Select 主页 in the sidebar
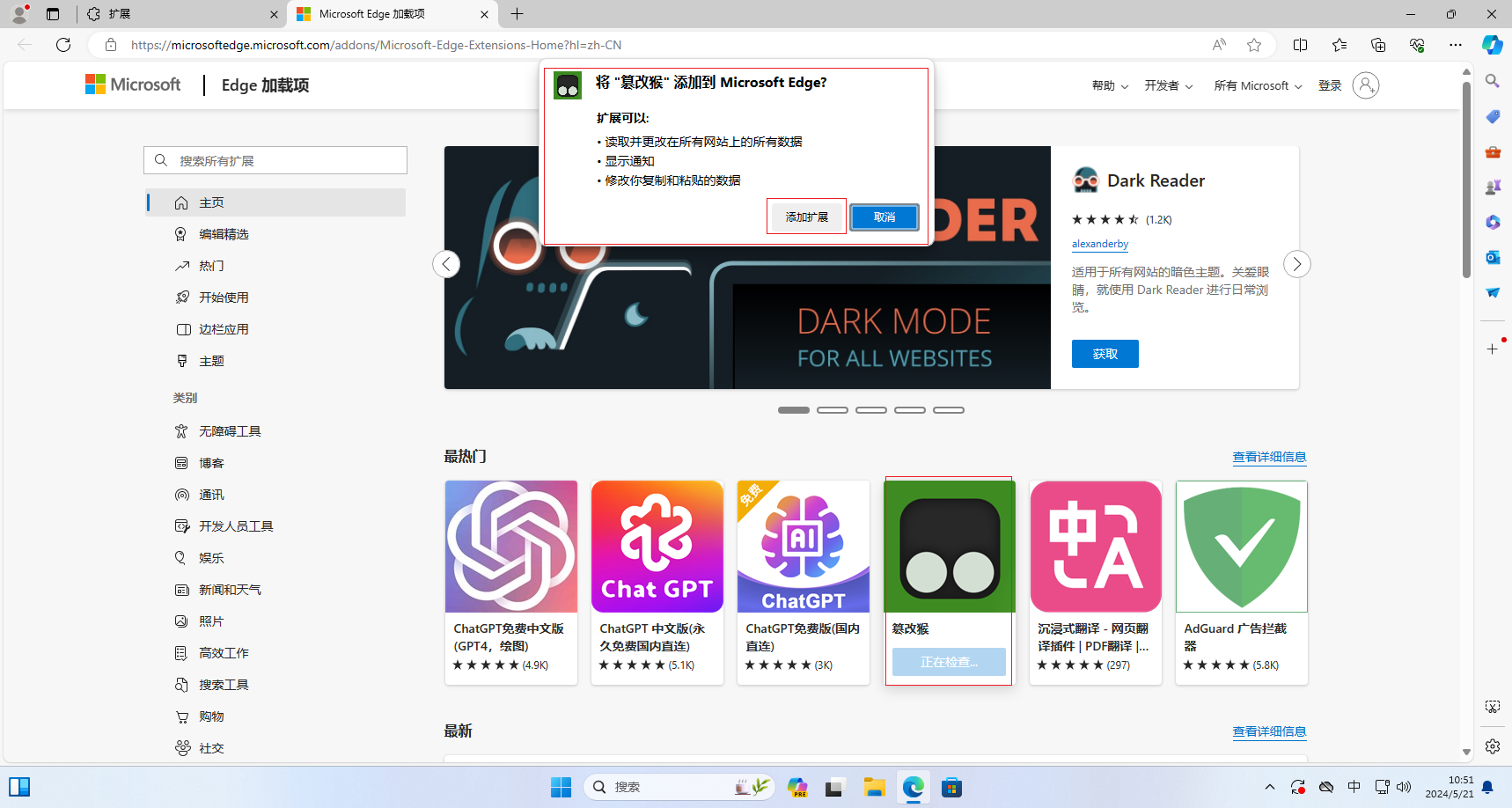The height and width of the screenshot is (808, 1512). [x=275, y=202]
